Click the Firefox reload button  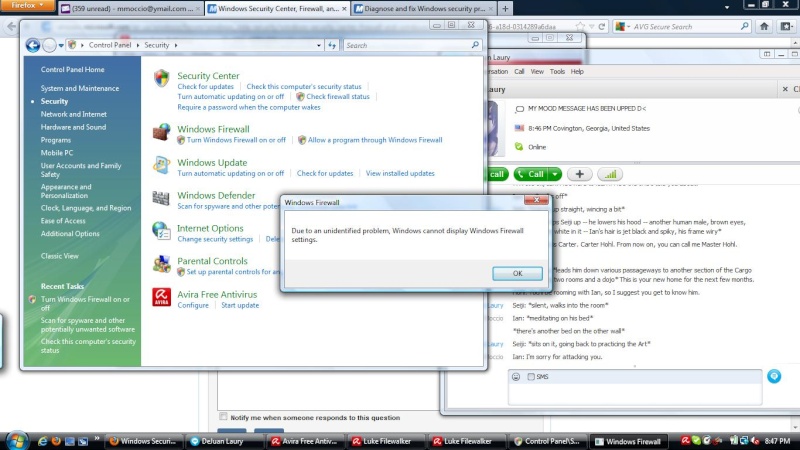point(602,27)
